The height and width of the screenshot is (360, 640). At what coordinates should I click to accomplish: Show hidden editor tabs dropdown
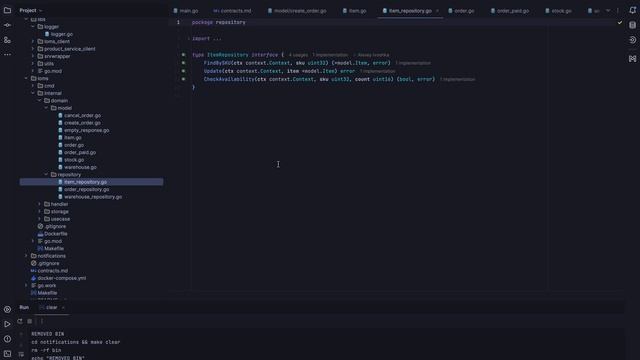pos(608,11)
